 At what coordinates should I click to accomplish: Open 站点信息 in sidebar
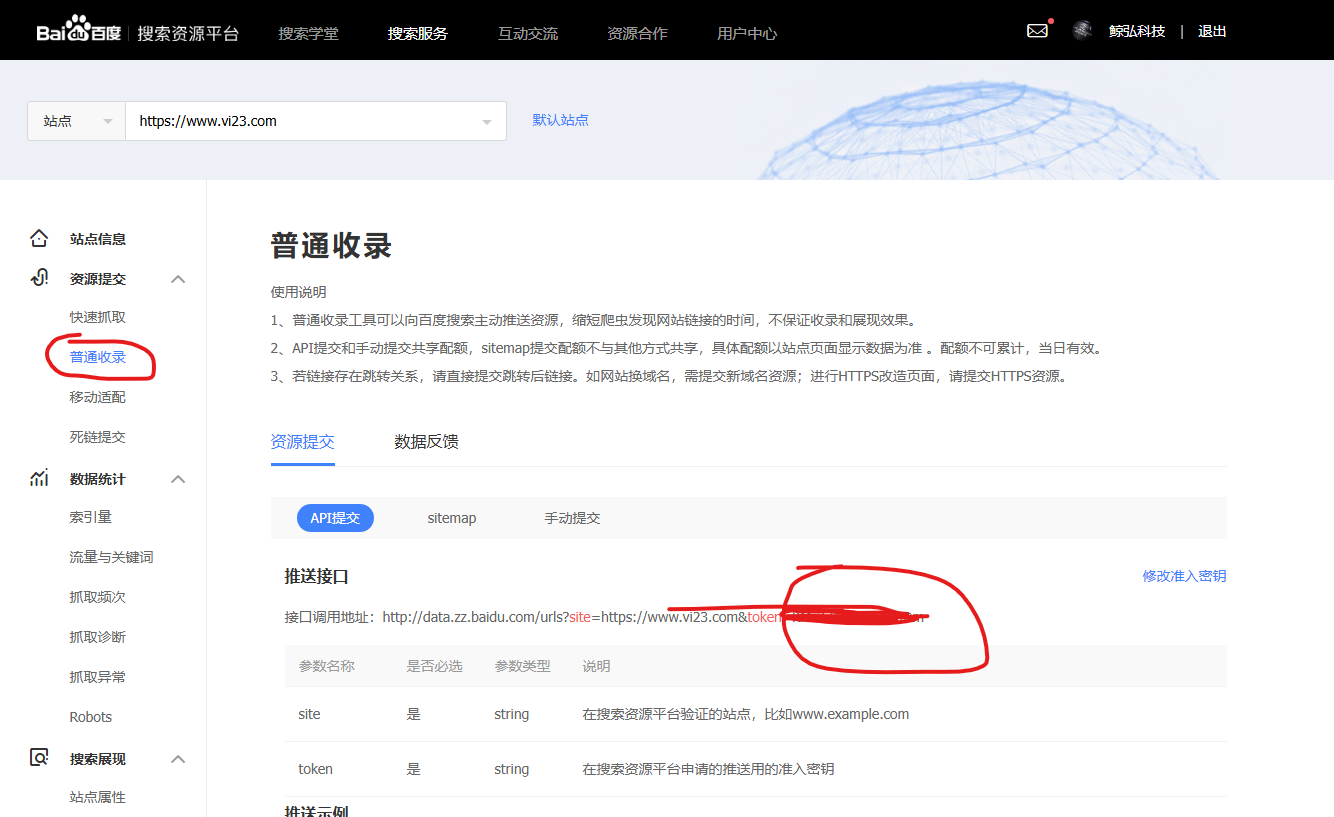(98, 239)
